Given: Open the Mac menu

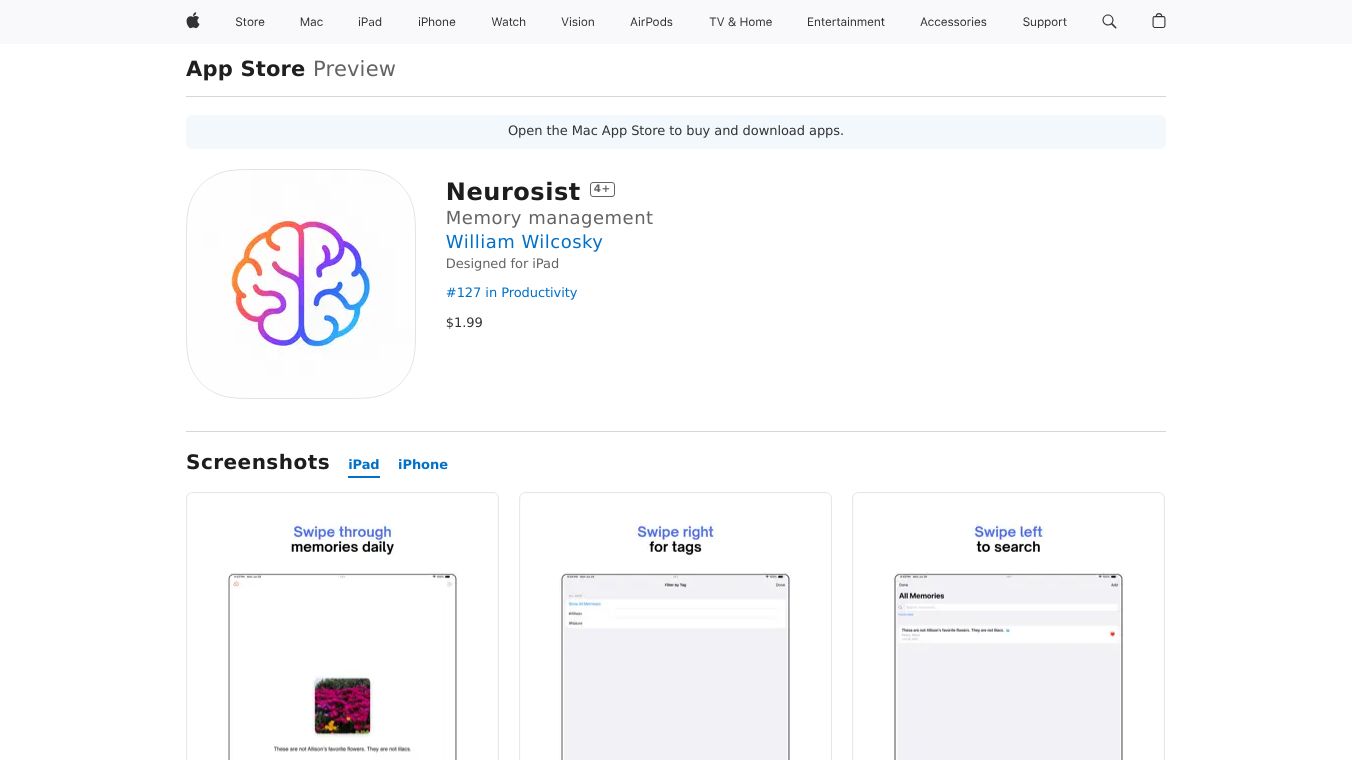Looking at the screenshot, I should (x=312, y=22).
